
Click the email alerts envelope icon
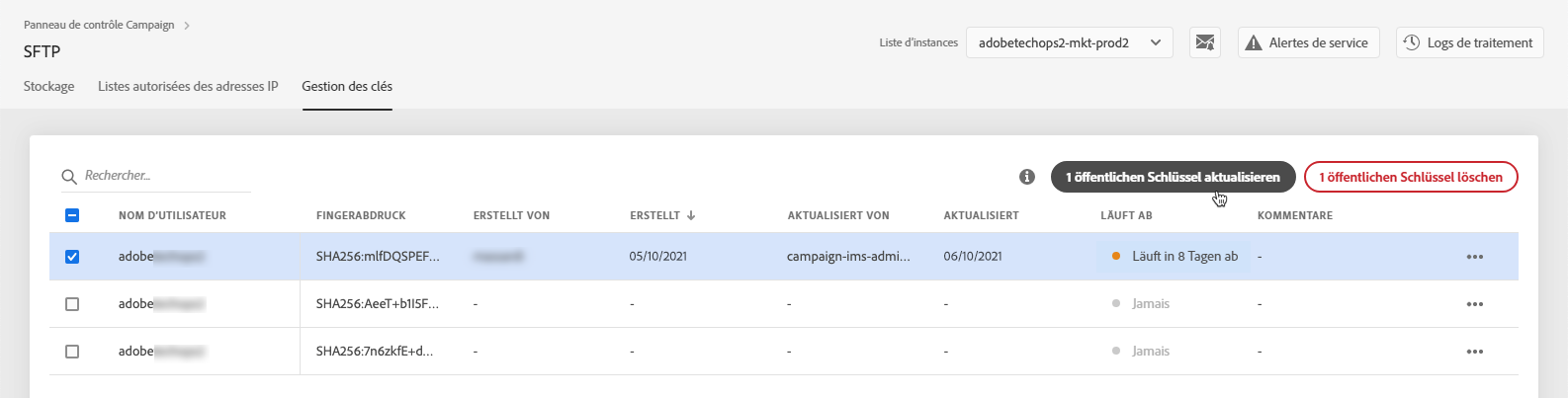tap(1204, 42)
